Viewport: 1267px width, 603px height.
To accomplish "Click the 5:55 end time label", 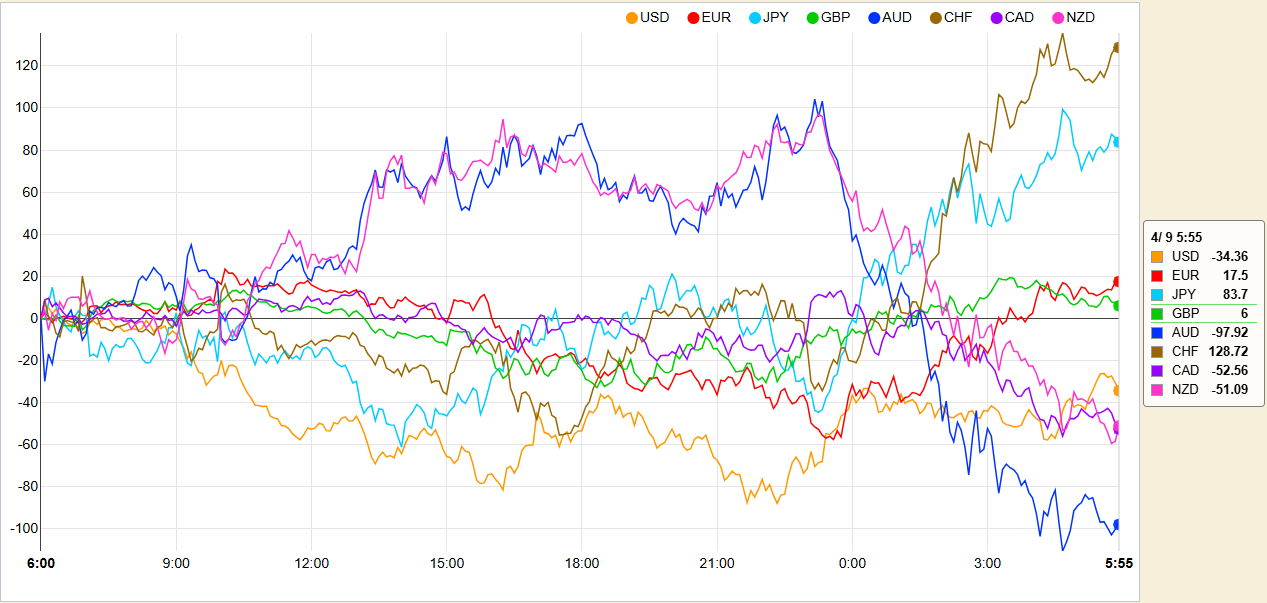I will tap(1118, 564).
